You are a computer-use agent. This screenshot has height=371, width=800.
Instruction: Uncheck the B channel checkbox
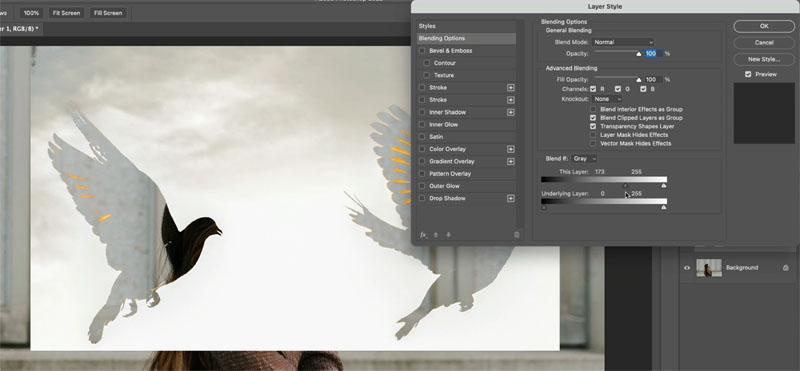pos(643,89)
